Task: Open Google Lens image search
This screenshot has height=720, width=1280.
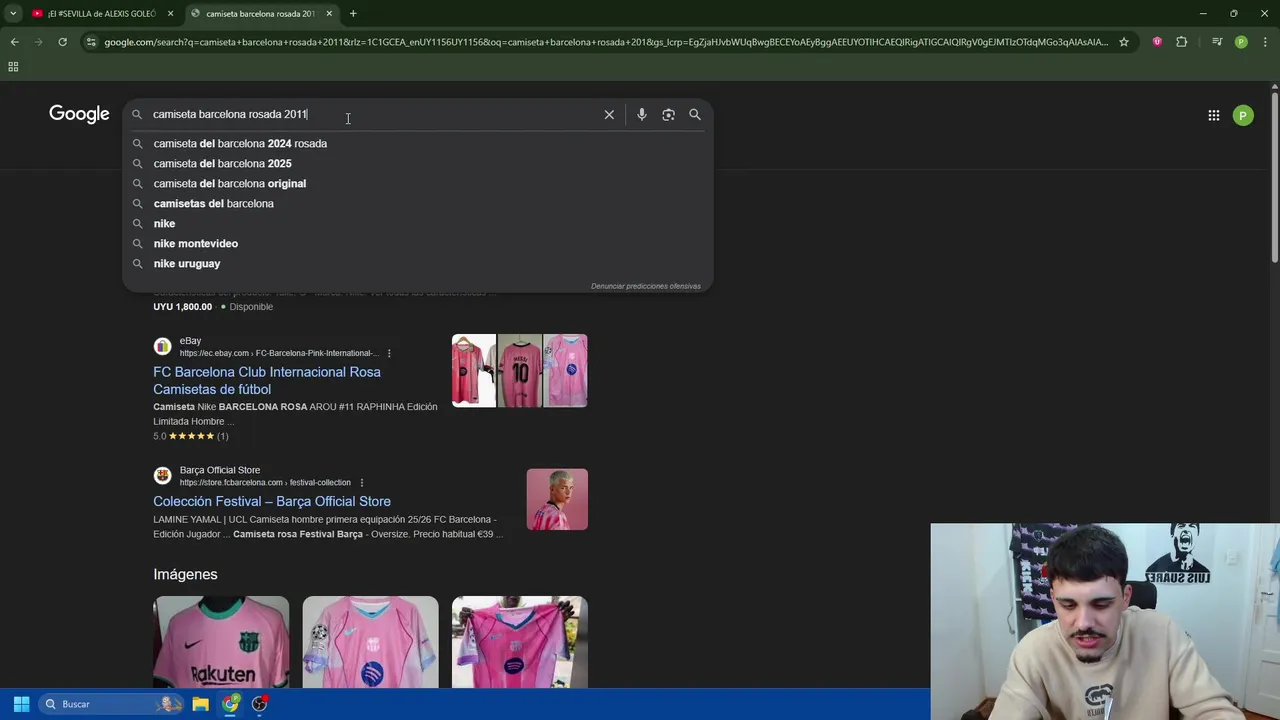Action: 668,114
